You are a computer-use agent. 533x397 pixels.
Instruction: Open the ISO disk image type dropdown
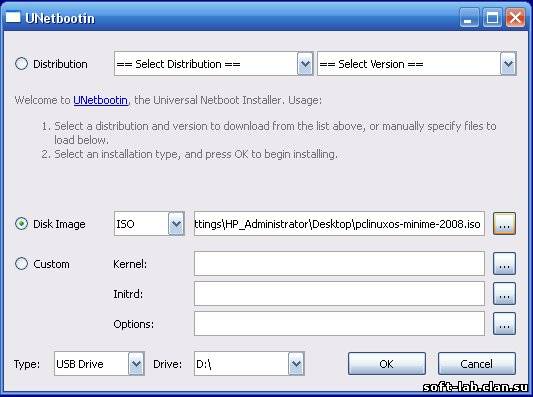tap(149, 224)
